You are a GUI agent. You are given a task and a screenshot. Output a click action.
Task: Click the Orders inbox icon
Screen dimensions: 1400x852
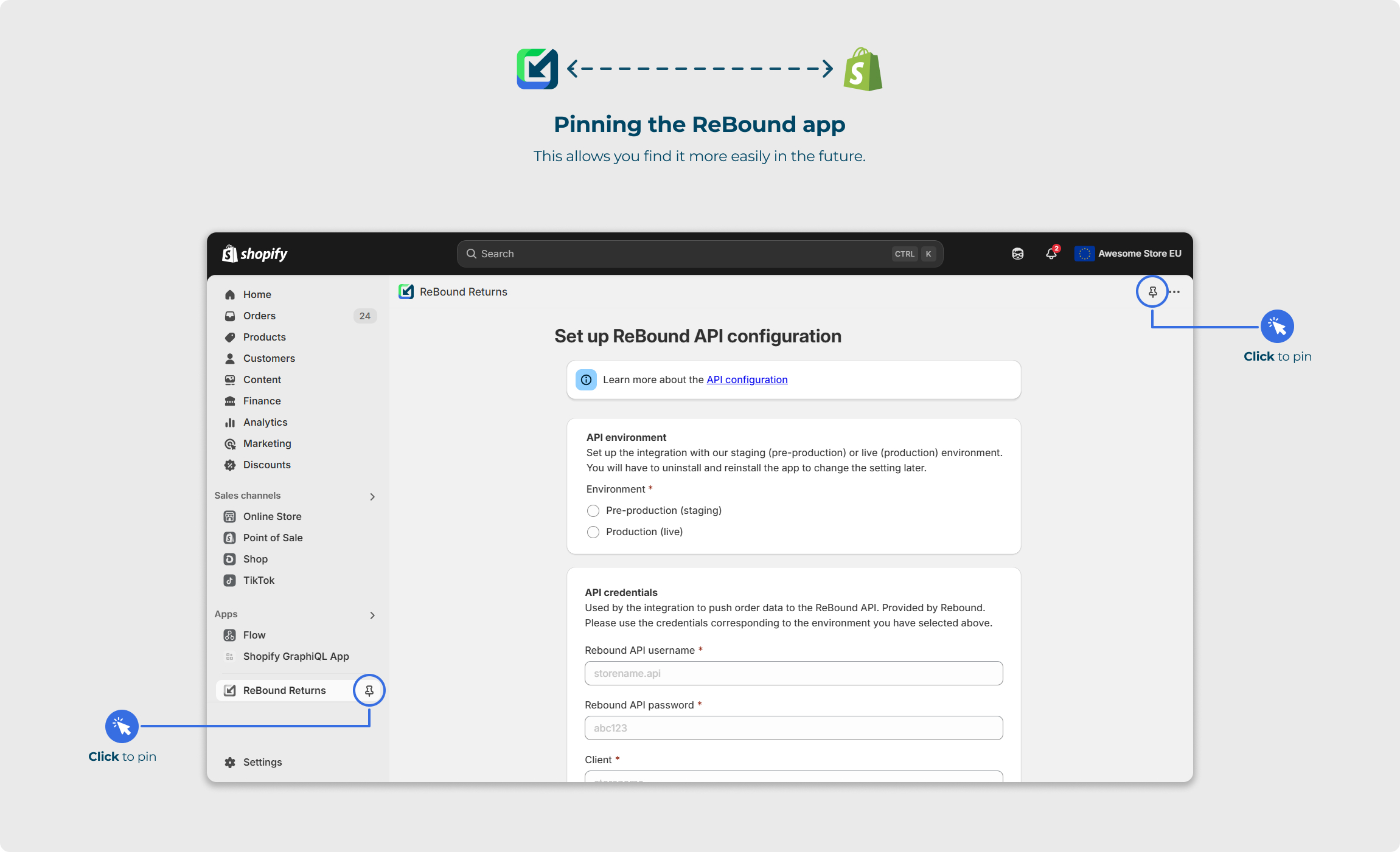point(230,316)
